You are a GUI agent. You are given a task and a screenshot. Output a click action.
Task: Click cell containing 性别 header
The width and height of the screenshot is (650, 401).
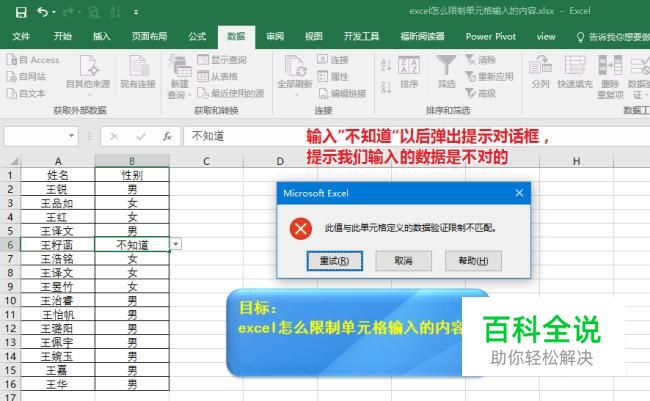click(x=132, y=175)
